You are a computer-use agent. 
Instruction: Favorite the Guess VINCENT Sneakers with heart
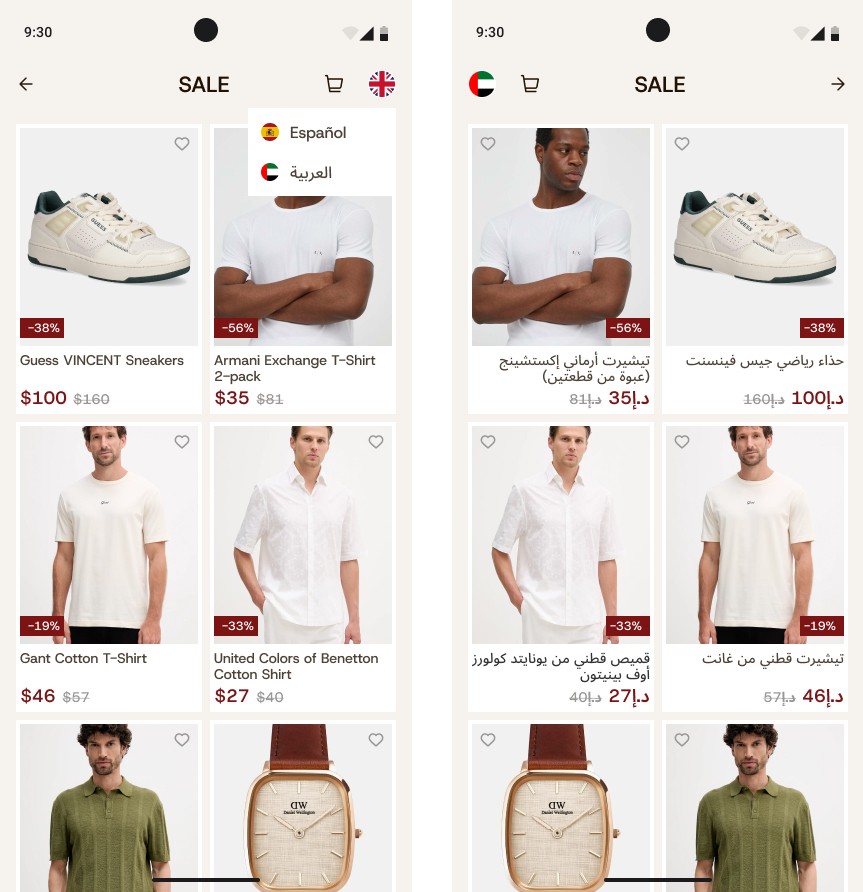pos(182,143)
